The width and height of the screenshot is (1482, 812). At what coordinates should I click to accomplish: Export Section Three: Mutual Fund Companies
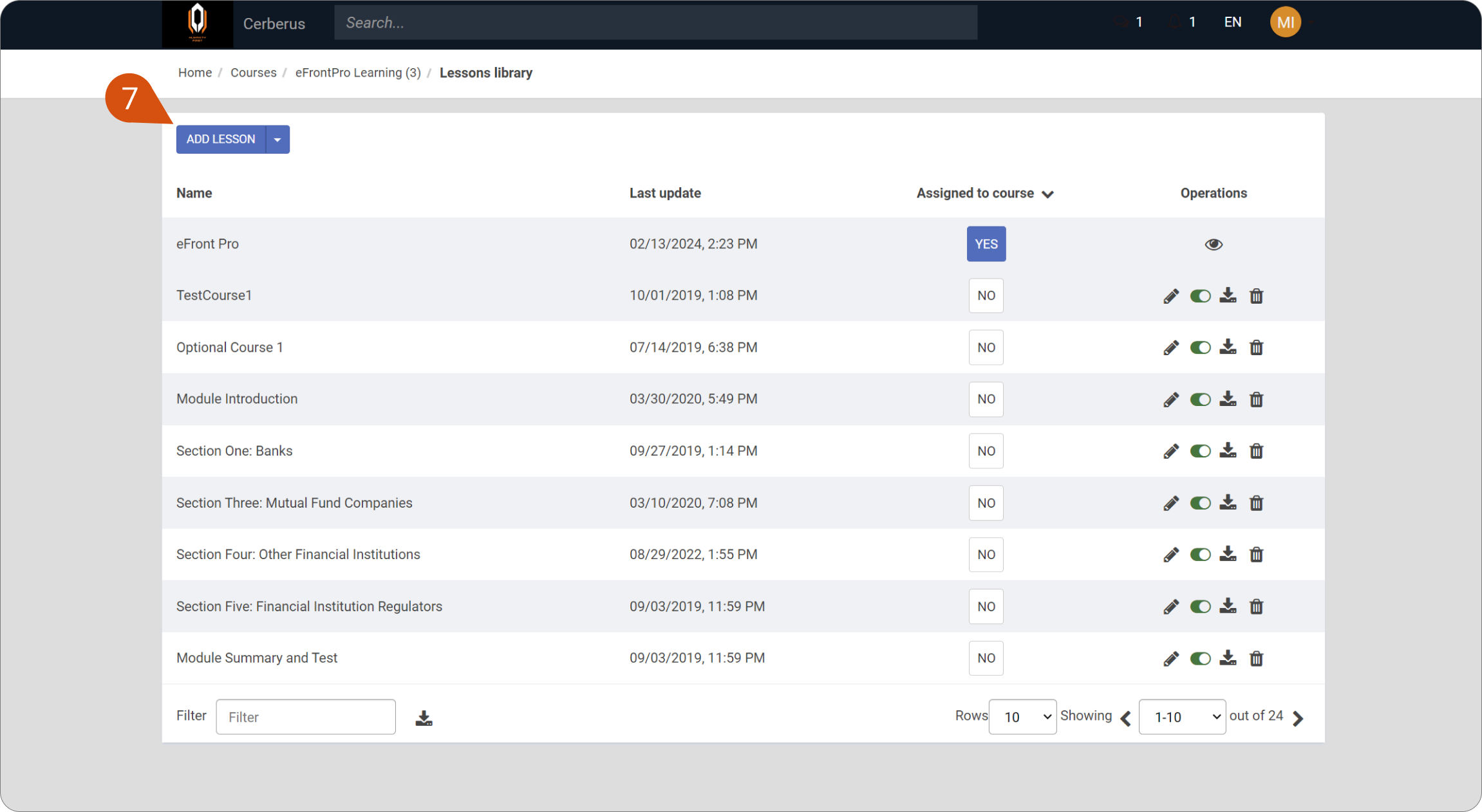coord(1228,503)
